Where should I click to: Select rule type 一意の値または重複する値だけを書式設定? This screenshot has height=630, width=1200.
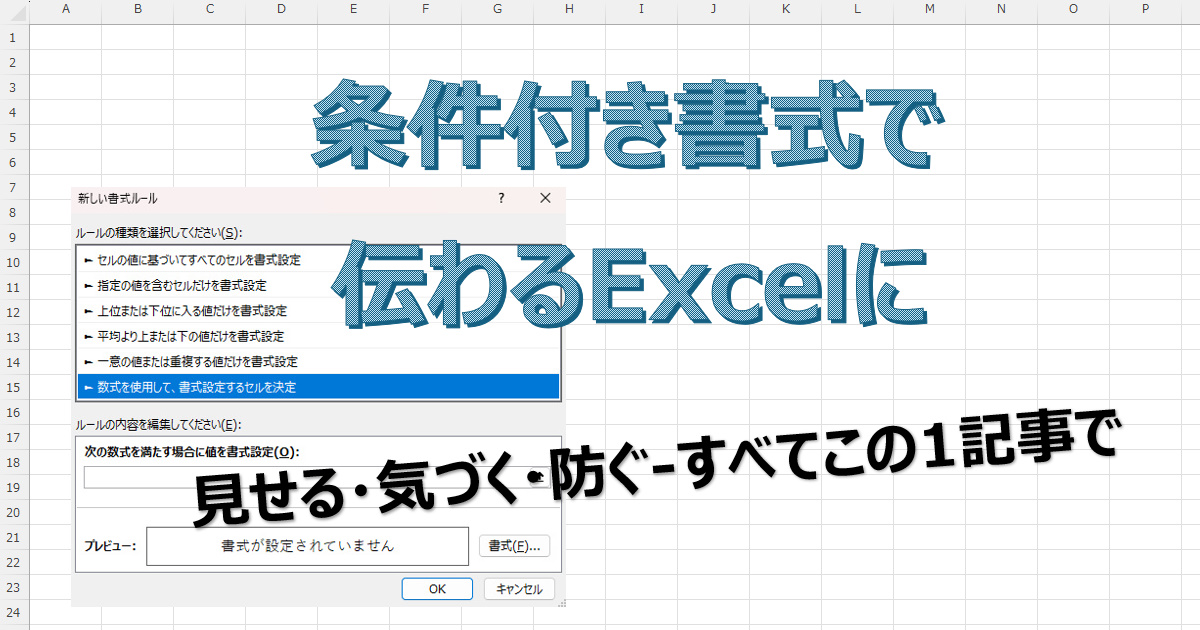(318, 361)
